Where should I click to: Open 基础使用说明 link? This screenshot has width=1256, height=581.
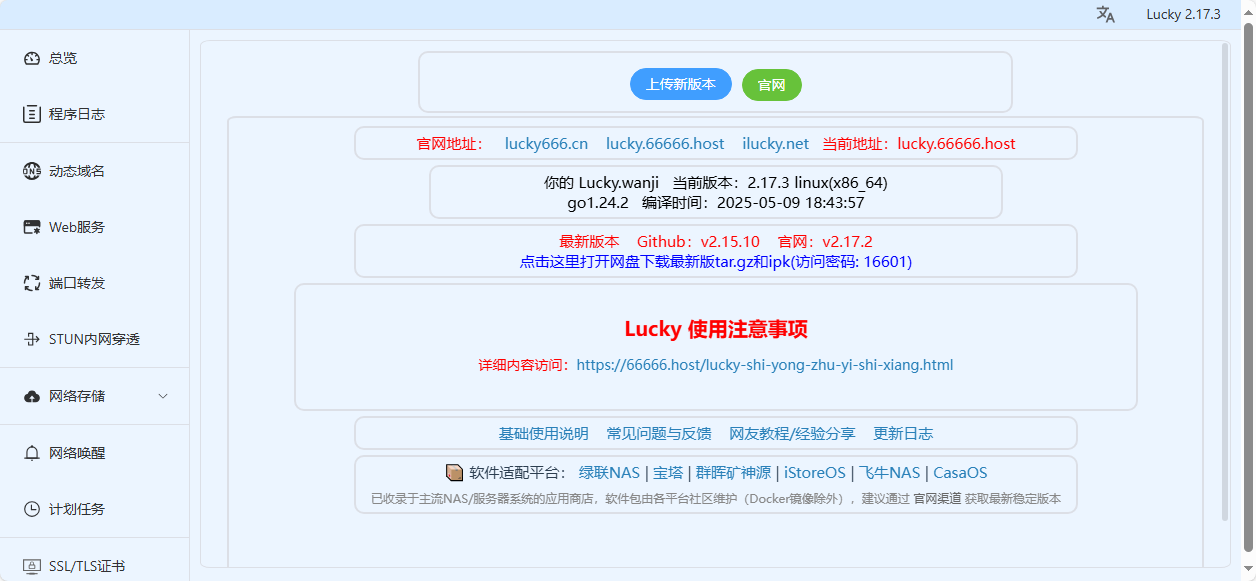coord(543,433)
